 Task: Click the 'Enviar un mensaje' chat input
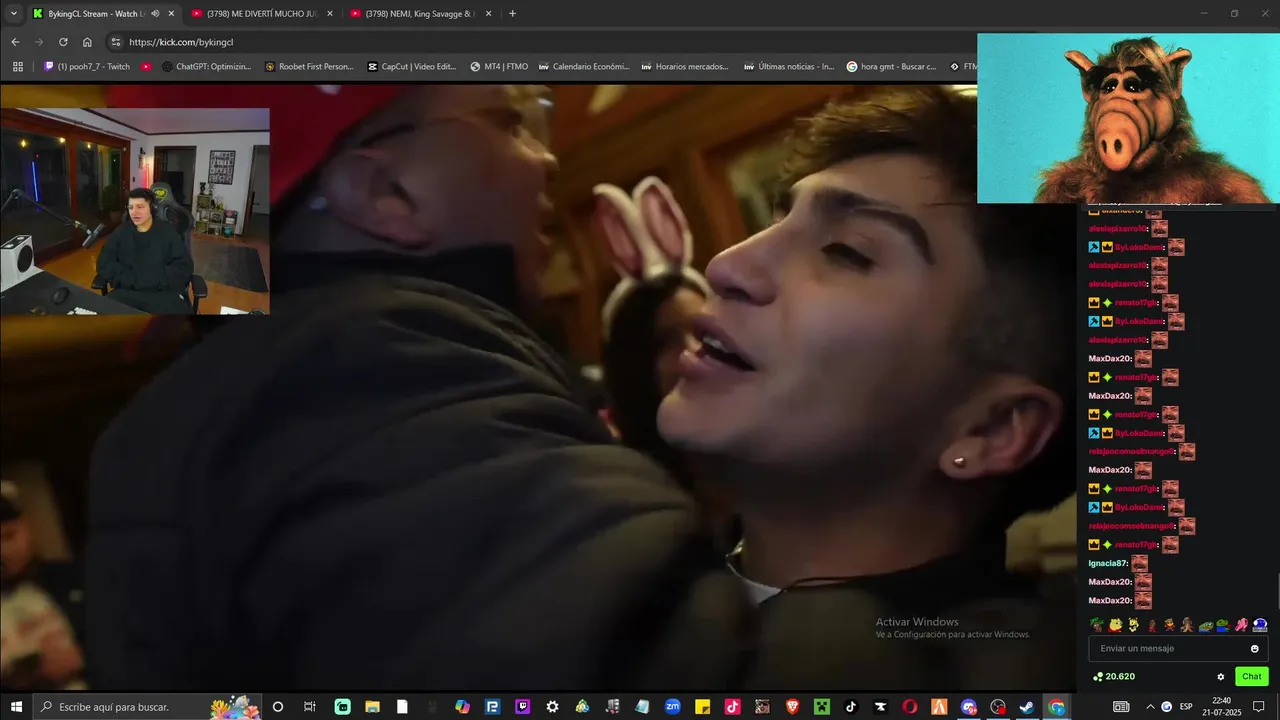[1178, 649]
